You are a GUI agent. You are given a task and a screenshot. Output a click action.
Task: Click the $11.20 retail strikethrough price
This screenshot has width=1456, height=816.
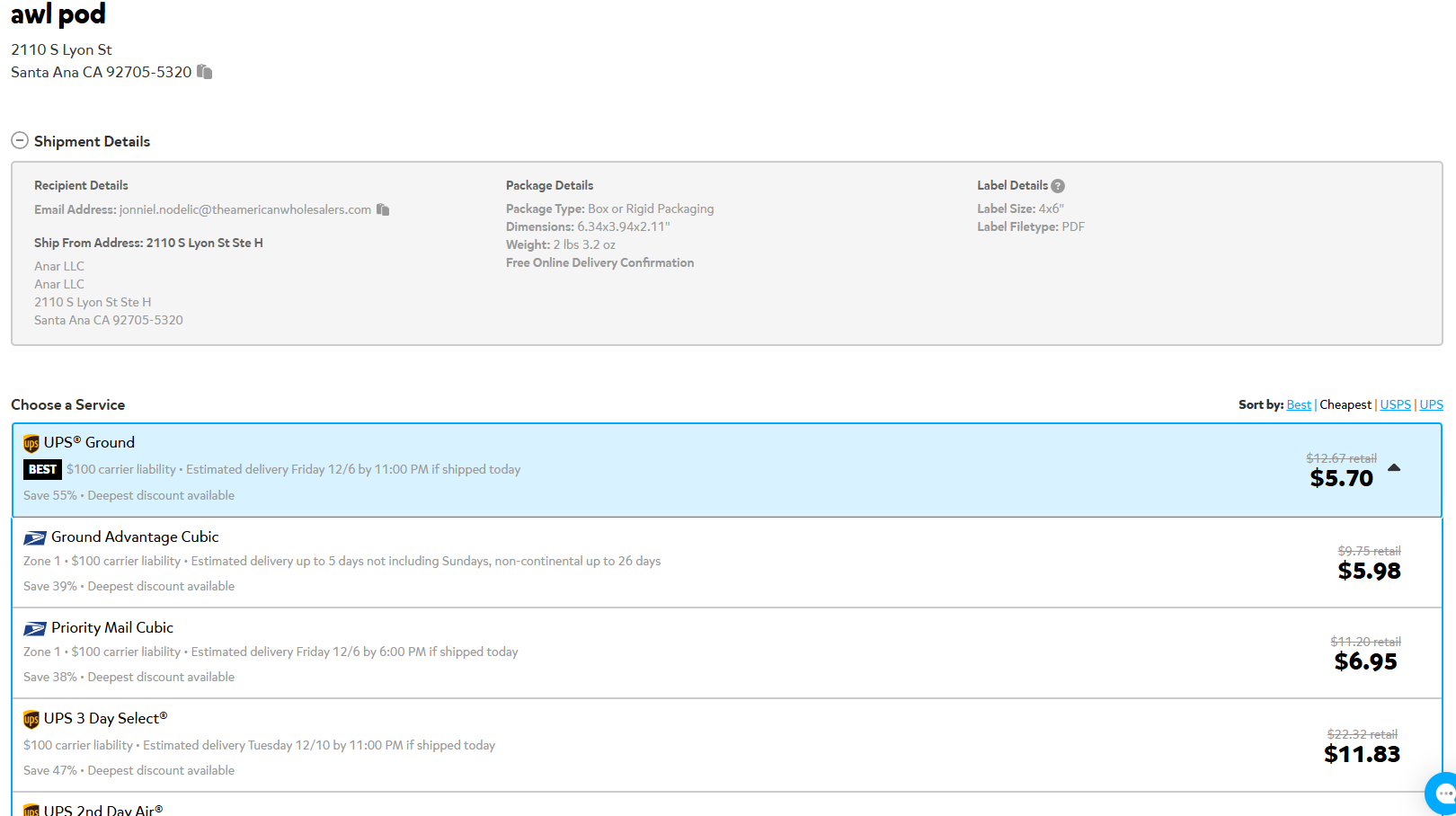click(1365, 642)
